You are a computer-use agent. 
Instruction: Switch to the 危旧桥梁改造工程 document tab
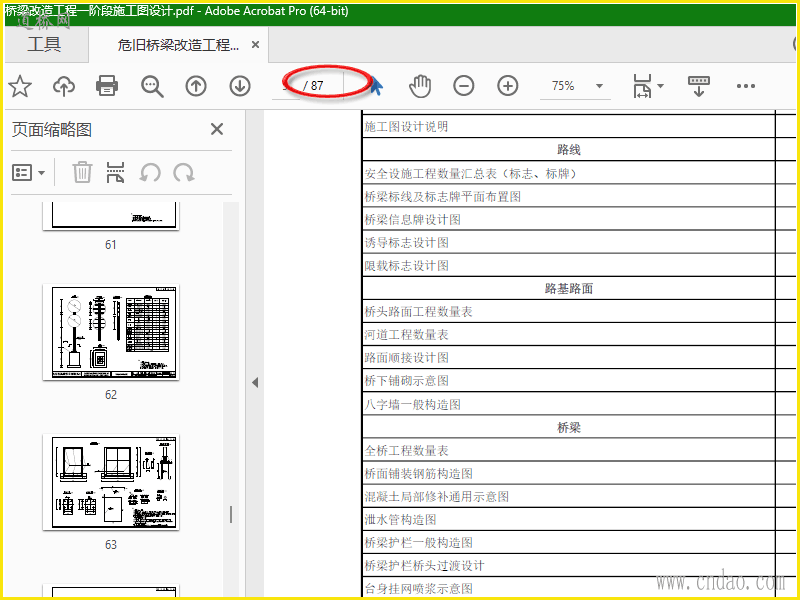178,45
